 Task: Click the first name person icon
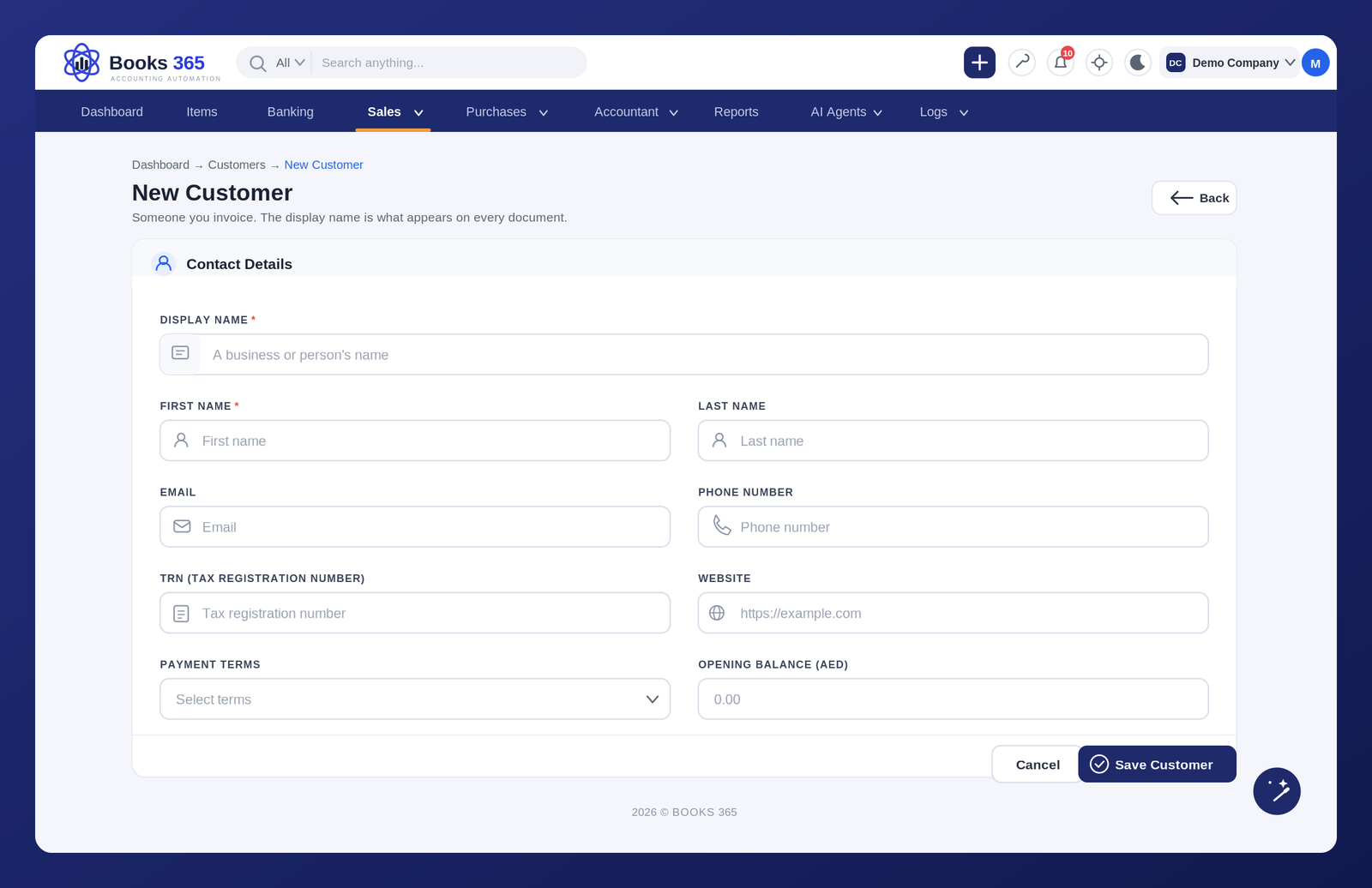click(x=181, y=441)
